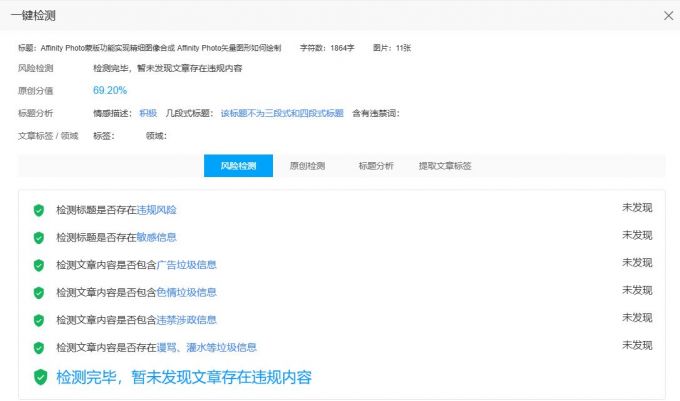This screenshot has width=680, height=401.
Task: Click the large shield icon by 检测完毕 summary
Action: pyautogui.click(x=40, y=377)
